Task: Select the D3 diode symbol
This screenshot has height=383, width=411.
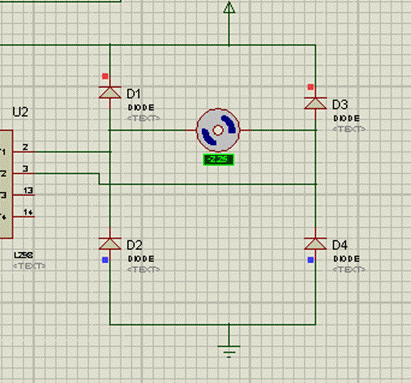Action: (x=315, y=103)
